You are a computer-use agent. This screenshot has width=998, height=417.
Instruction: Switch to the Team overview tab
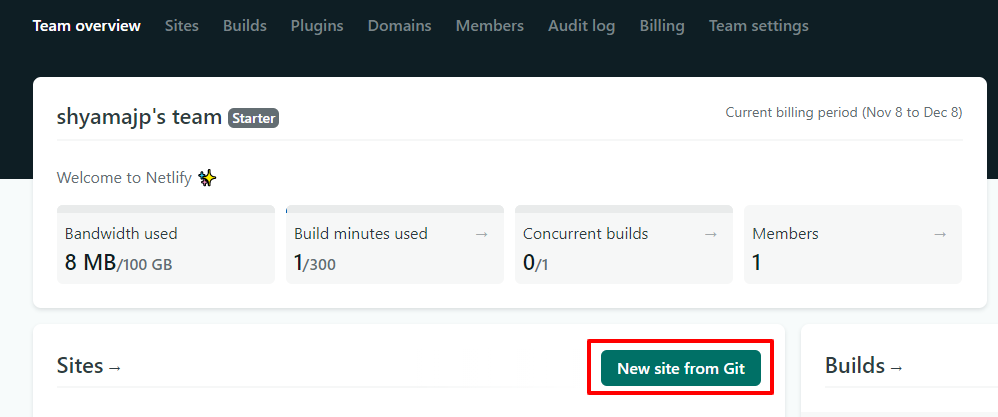[x=86, y=26]
